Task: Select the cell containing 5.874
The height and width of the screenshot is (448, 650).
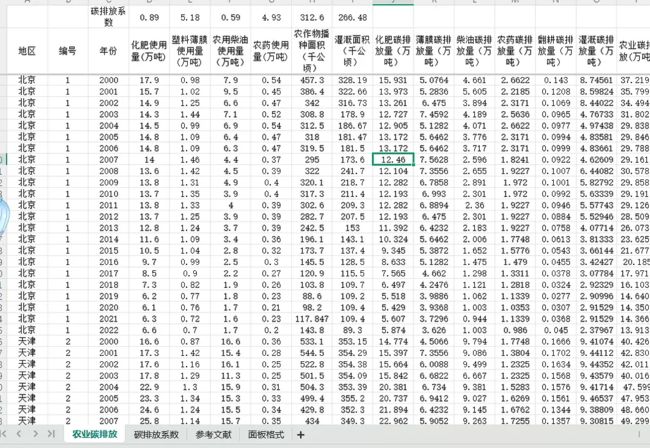Action: pos(393,330)
